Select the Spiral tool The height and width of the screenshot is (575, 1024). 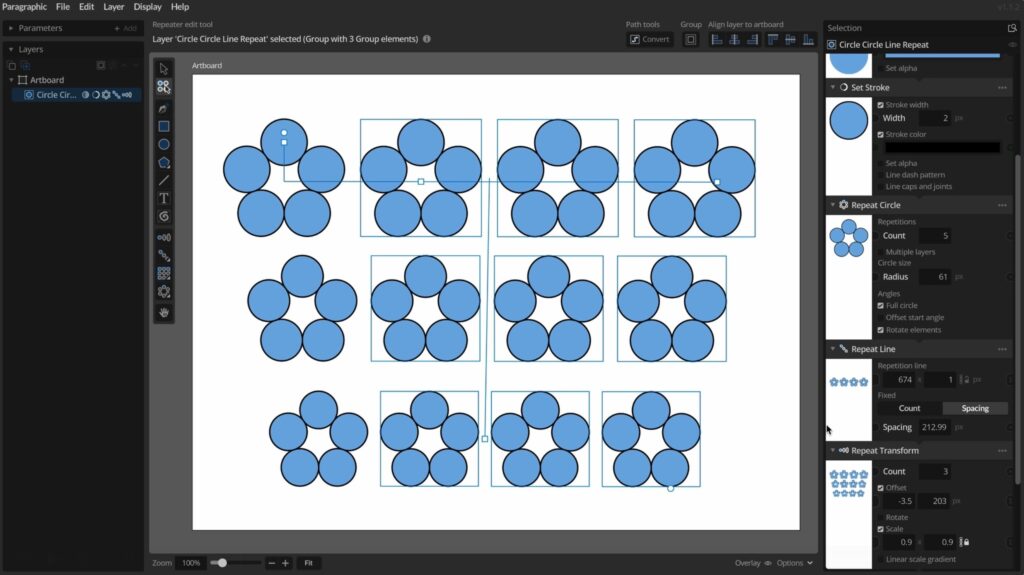pos(164,216)
